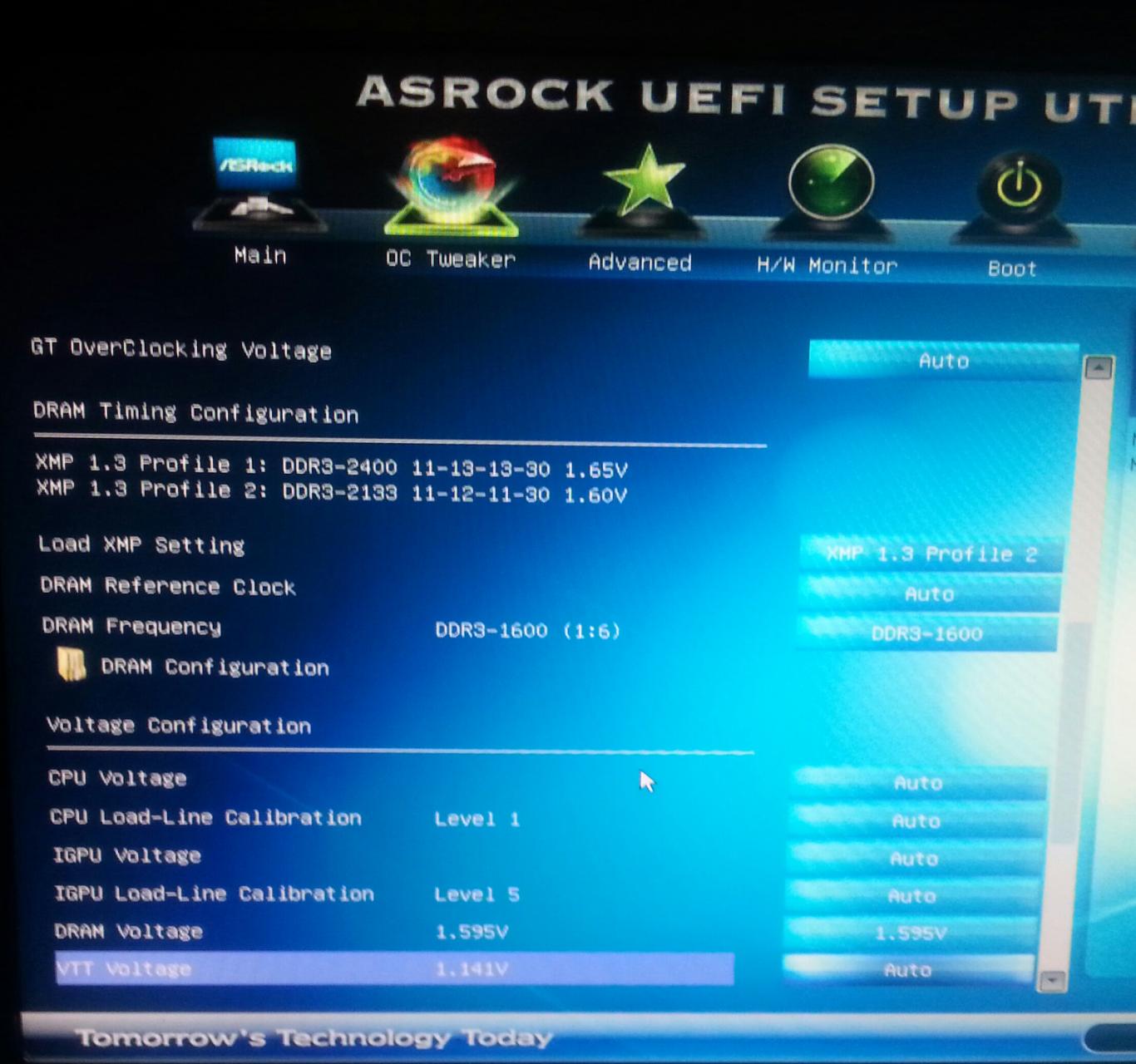1136x1064 pixels.
Task: Select the GT OverClocking Voltage row label
Action: [x=181, y=349]
